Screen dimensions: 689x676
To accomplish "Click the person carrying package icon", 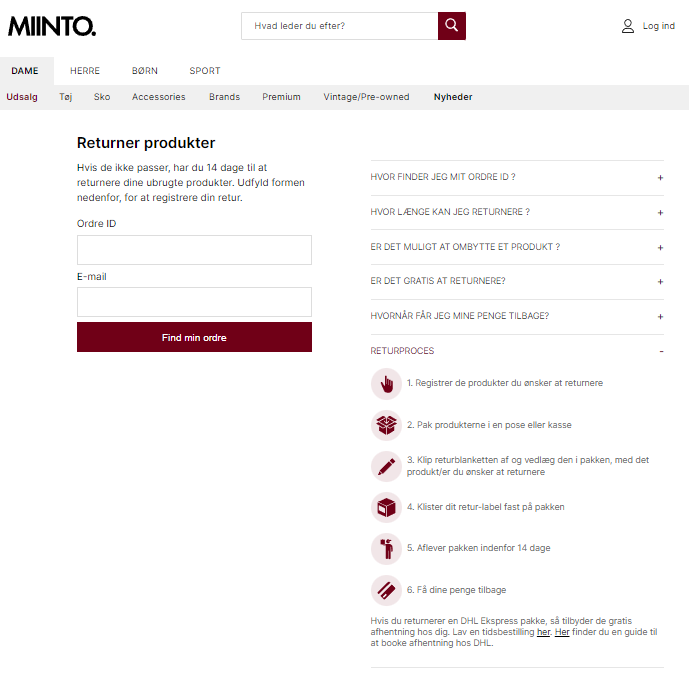I will coord(386,549).
